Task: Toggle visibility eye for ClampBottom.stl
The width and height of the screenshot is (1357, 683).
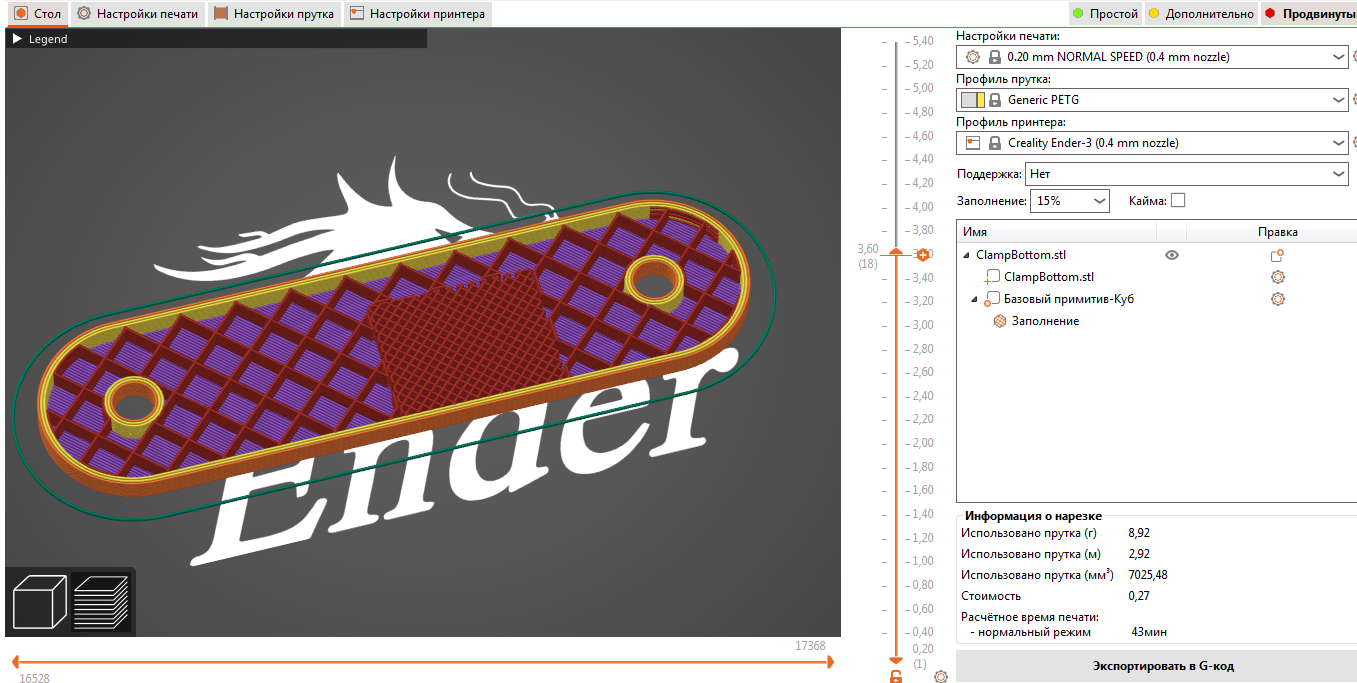Action: (1172, 256)
